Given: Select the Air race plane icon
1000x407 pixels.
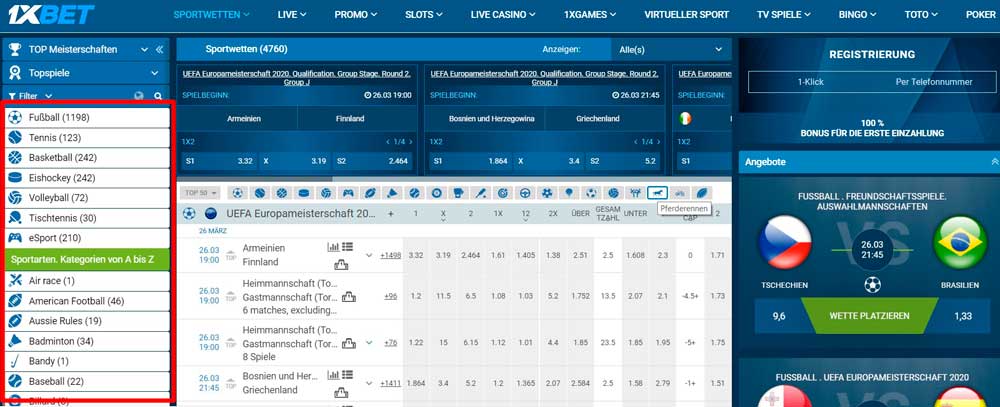Looking at the screenshot, I should click(x=15, y=281).
